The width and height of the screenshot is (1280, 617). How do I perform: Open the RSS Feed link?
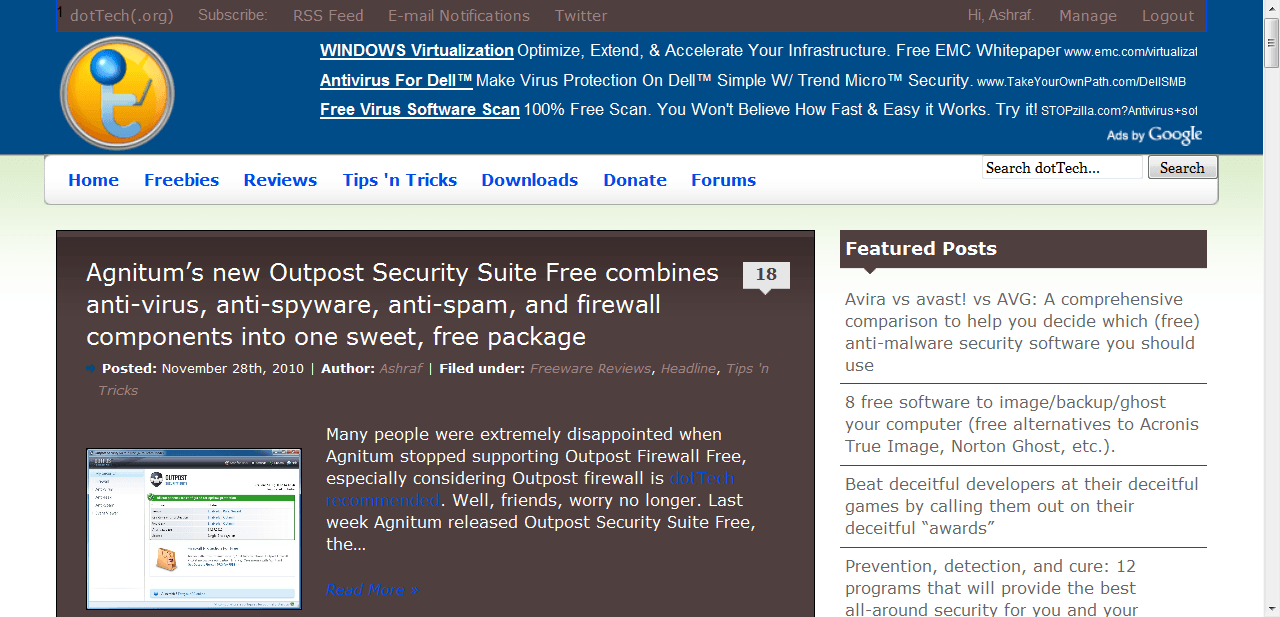click(328, 15)
